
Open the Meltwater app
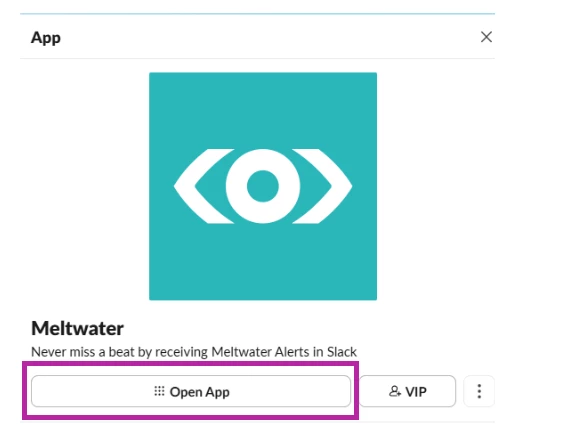click(x=191, y=391)
